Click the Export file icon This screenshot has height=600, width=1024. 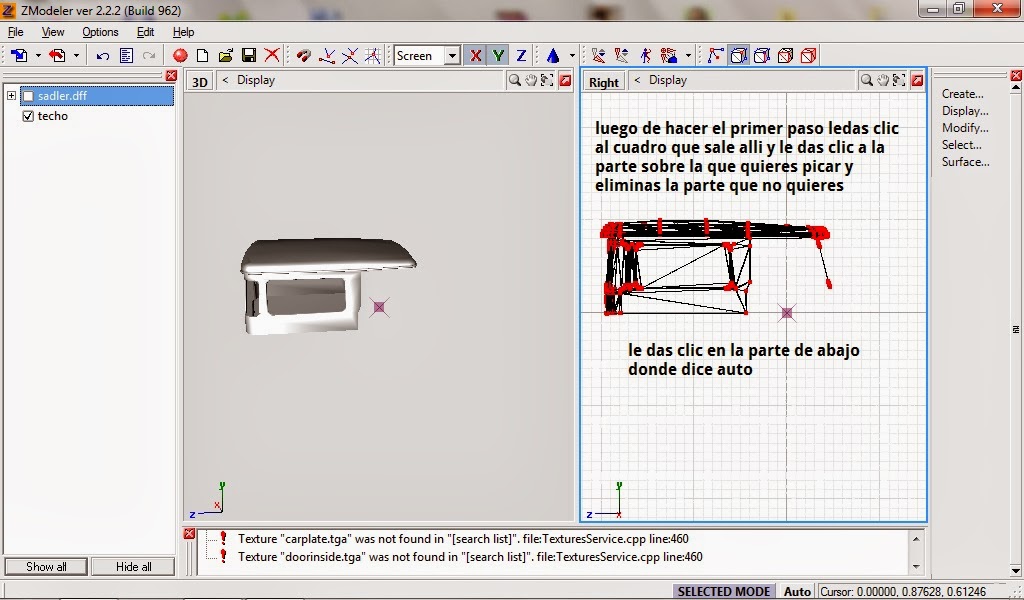point(57,55)
